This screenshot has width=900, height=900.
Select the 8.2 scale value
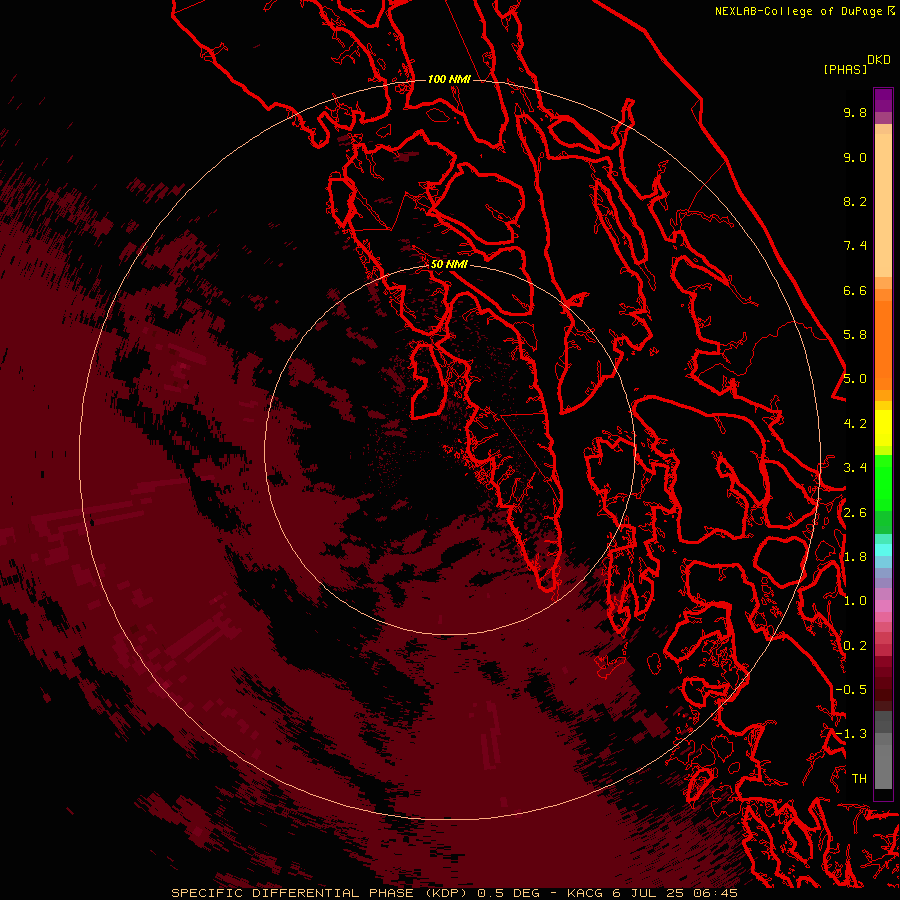click(x=855, y=201)
